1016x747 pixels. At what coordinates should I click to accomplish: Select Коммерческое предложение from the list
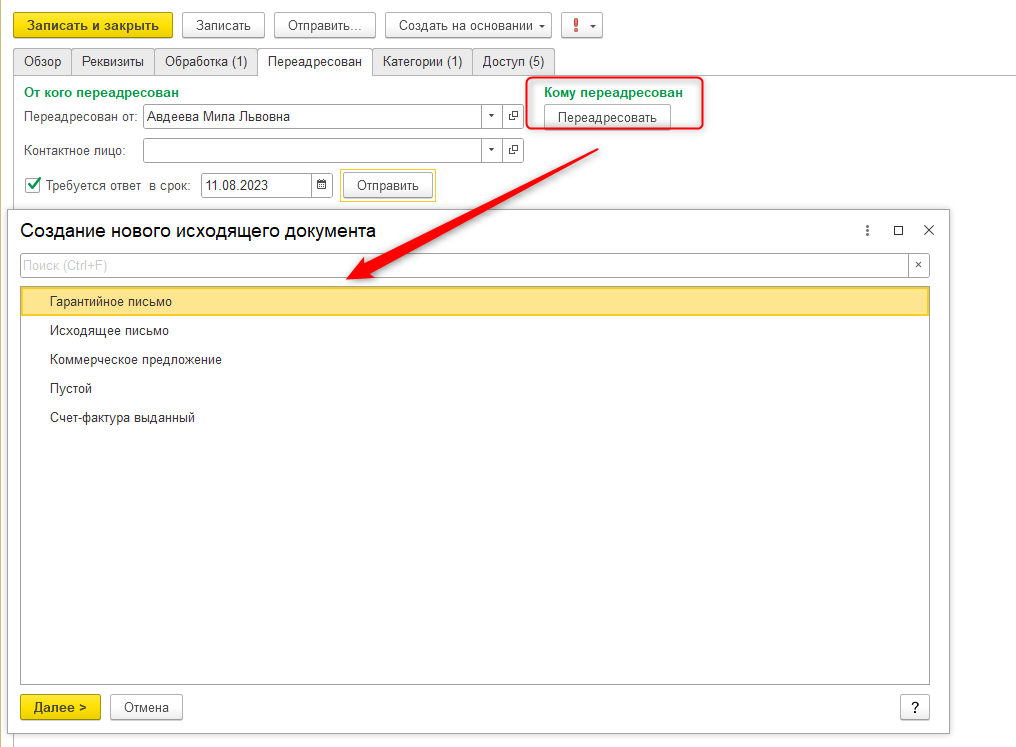pyautogui.click(x=136, y=359)
